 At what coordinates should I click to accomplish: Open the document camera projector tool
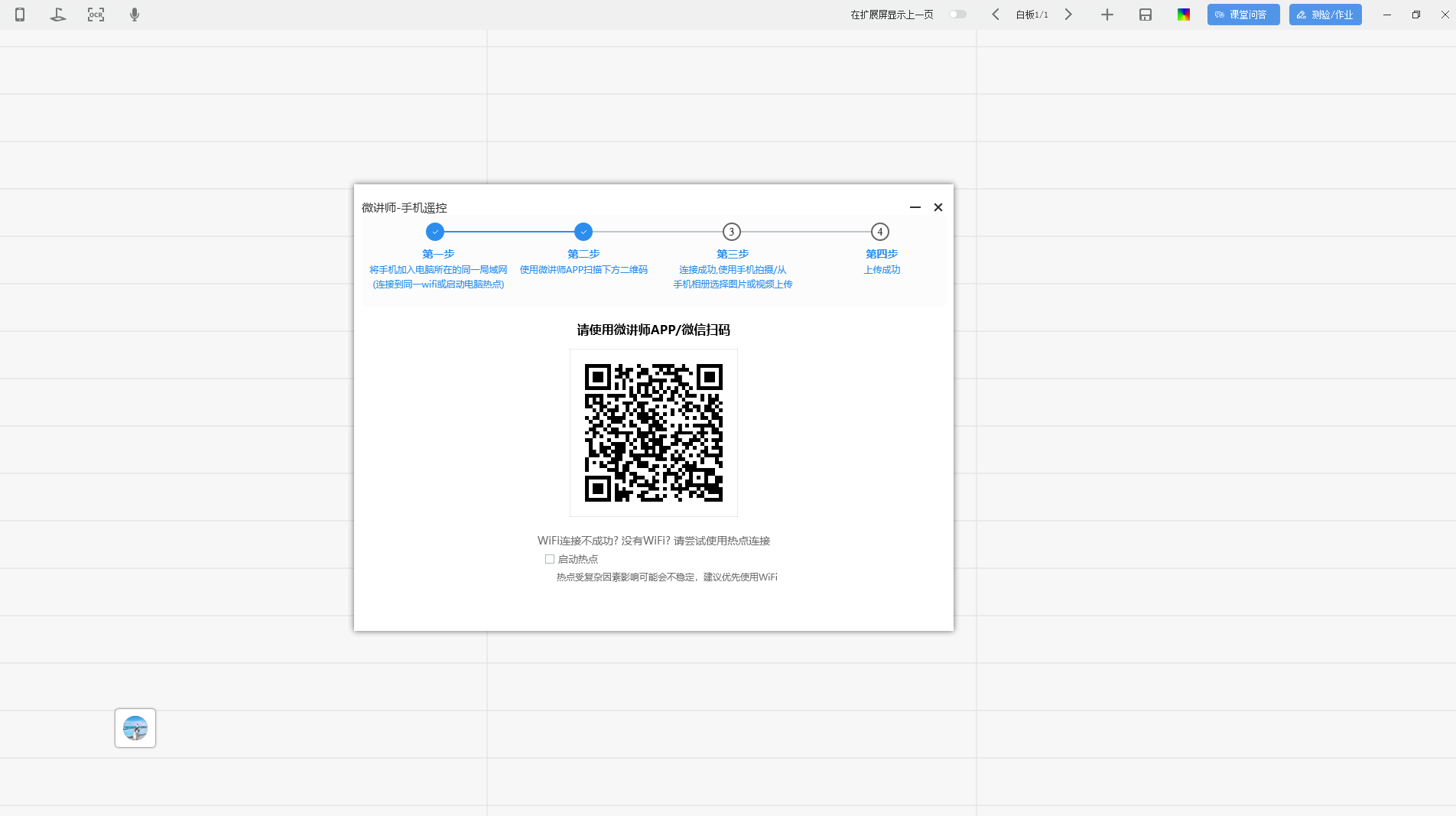58,15
